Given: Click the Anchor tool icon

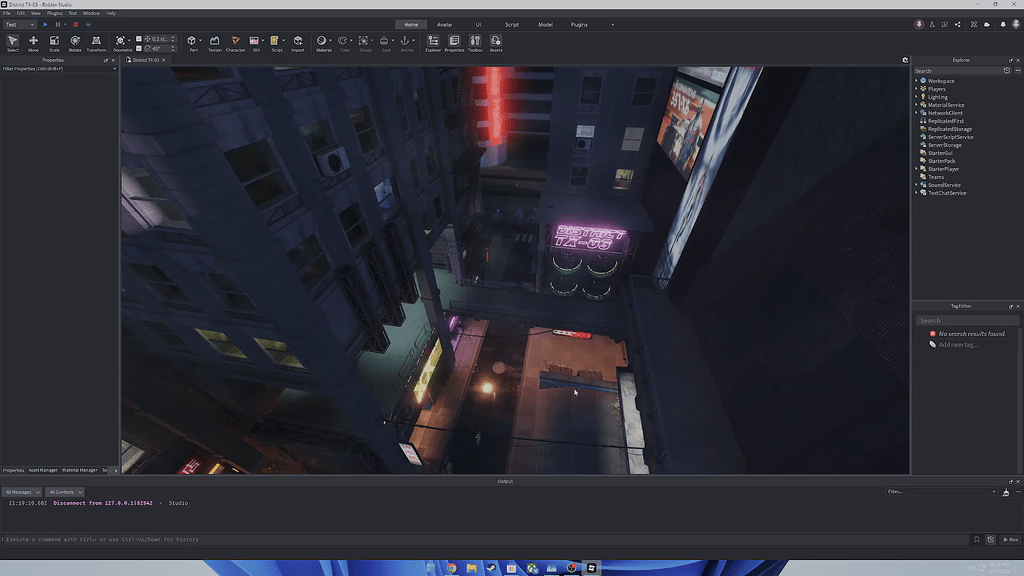Looking at the screenshot, I should tap(405, 41).
